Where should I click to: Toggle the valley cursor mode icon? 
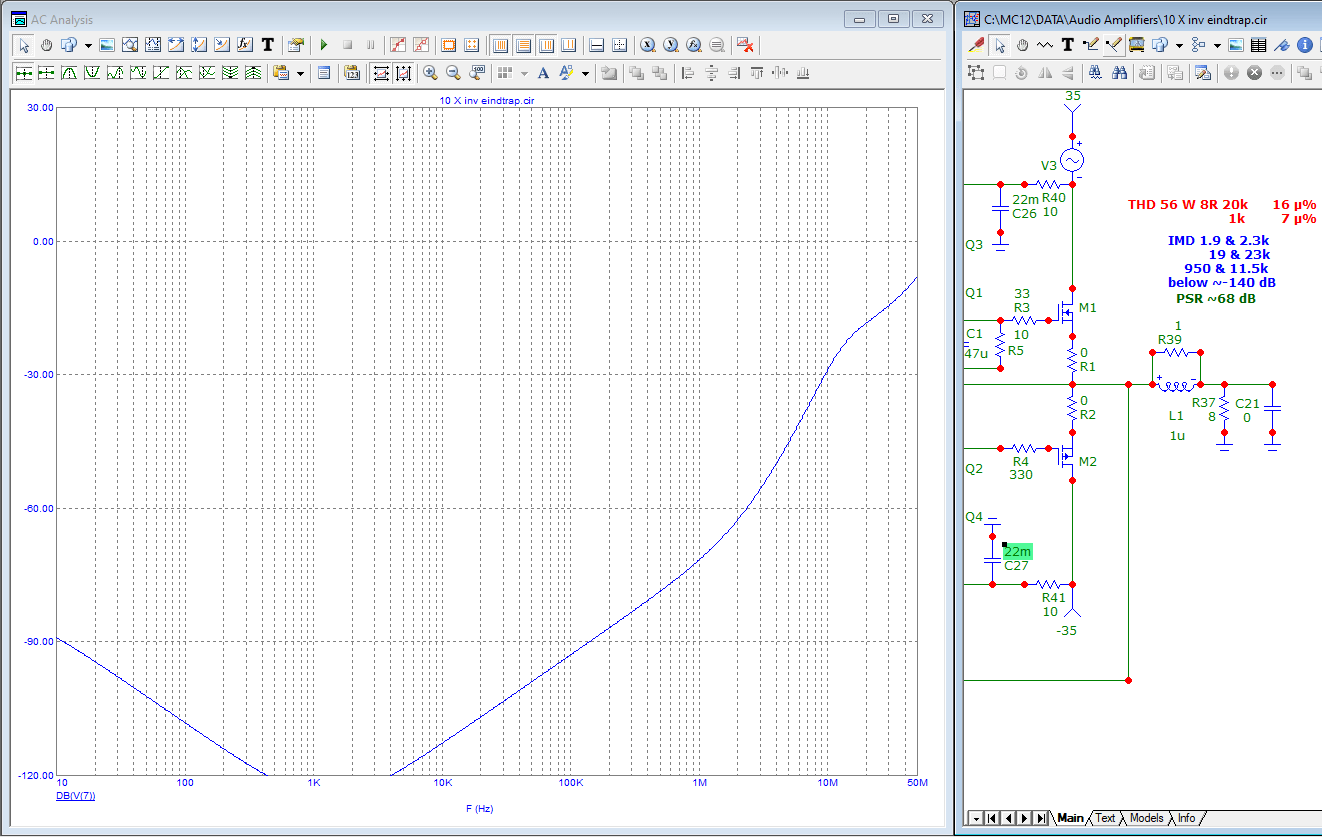pyautogui.click(x=92, y=73)
